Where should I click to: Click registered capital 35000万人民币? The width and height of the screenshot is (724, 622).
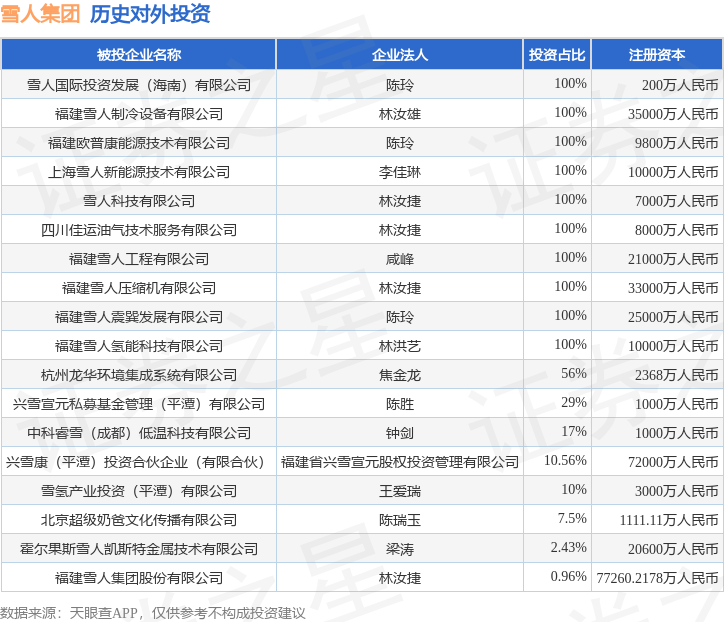pyautogui.click(x=673, y=114)
